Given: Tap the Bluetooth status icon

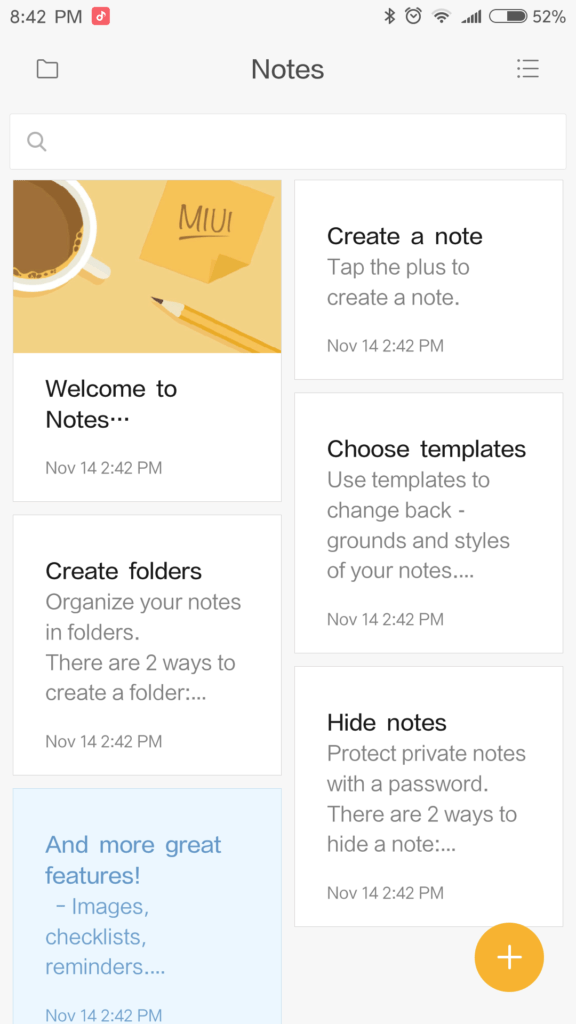Looking at the screenshot, I should [390, 16].
